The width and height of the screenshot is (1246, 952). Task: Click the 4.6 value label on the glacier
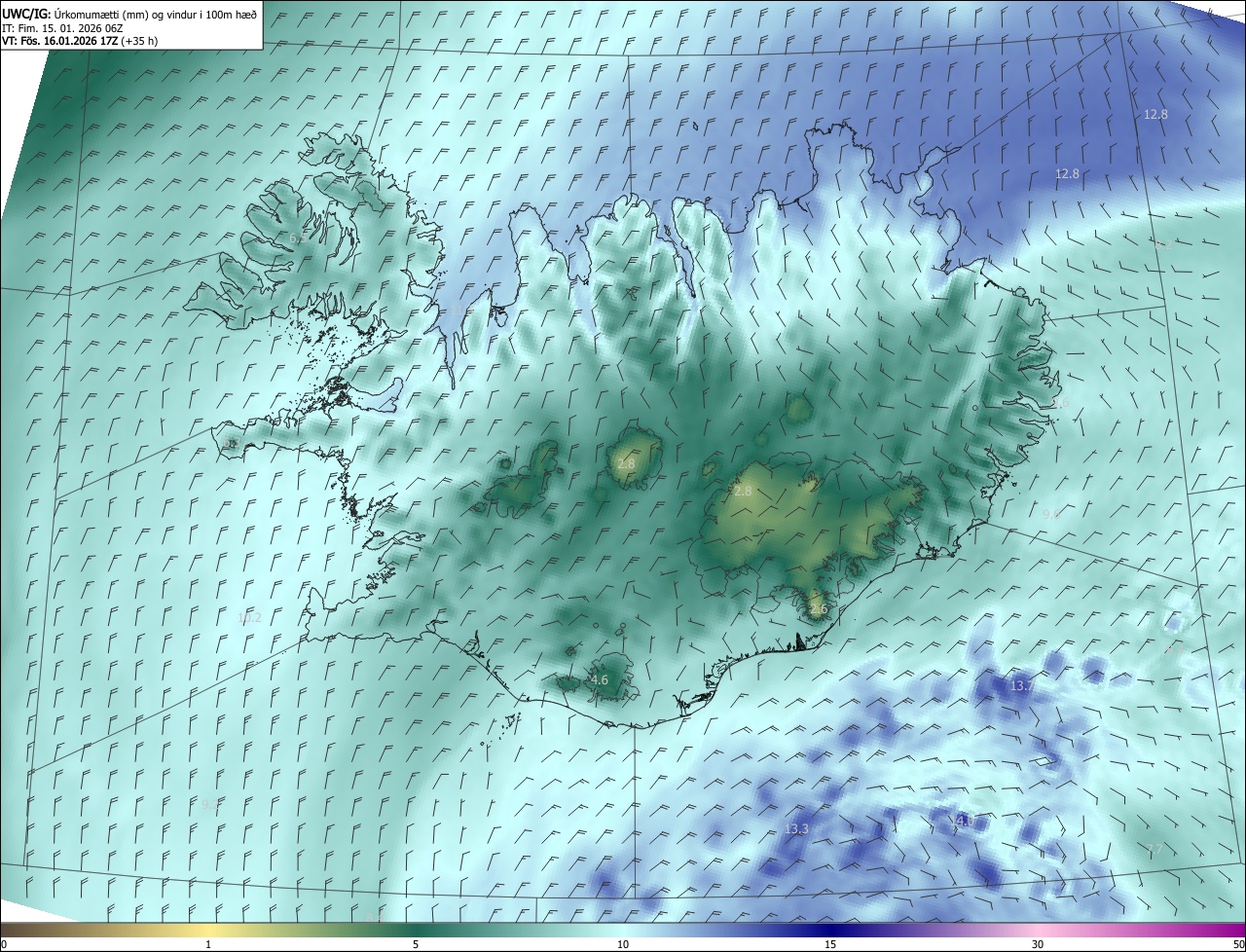[x=599, y=680]
